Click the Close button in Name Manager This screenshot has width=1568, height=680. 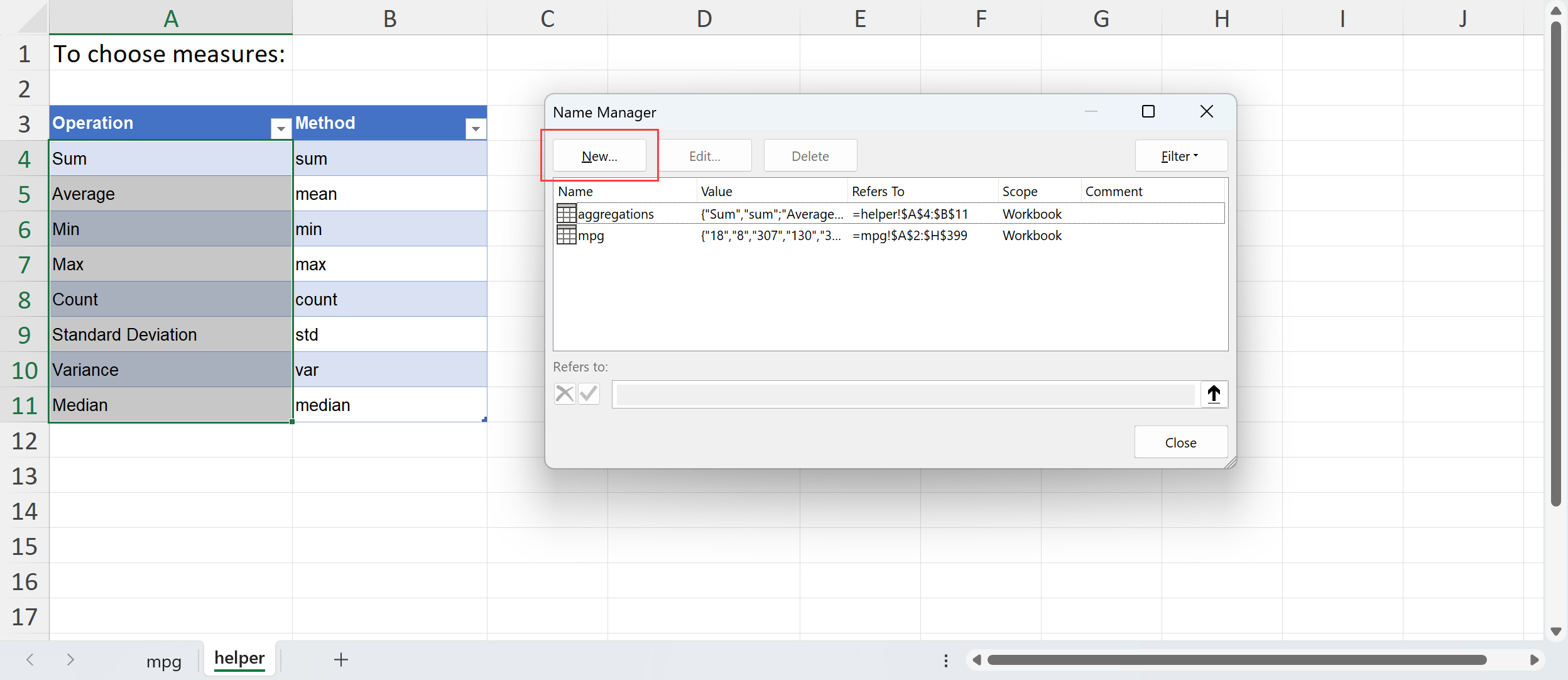[x=1180, y=442]
